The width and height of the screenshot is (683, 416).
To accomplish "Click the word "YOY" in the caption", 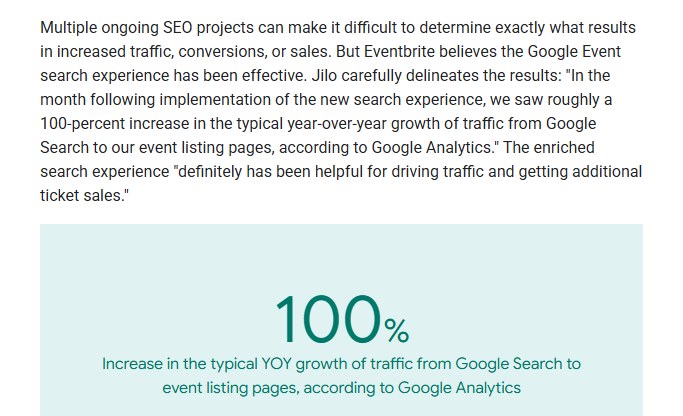I will point(276,364).
